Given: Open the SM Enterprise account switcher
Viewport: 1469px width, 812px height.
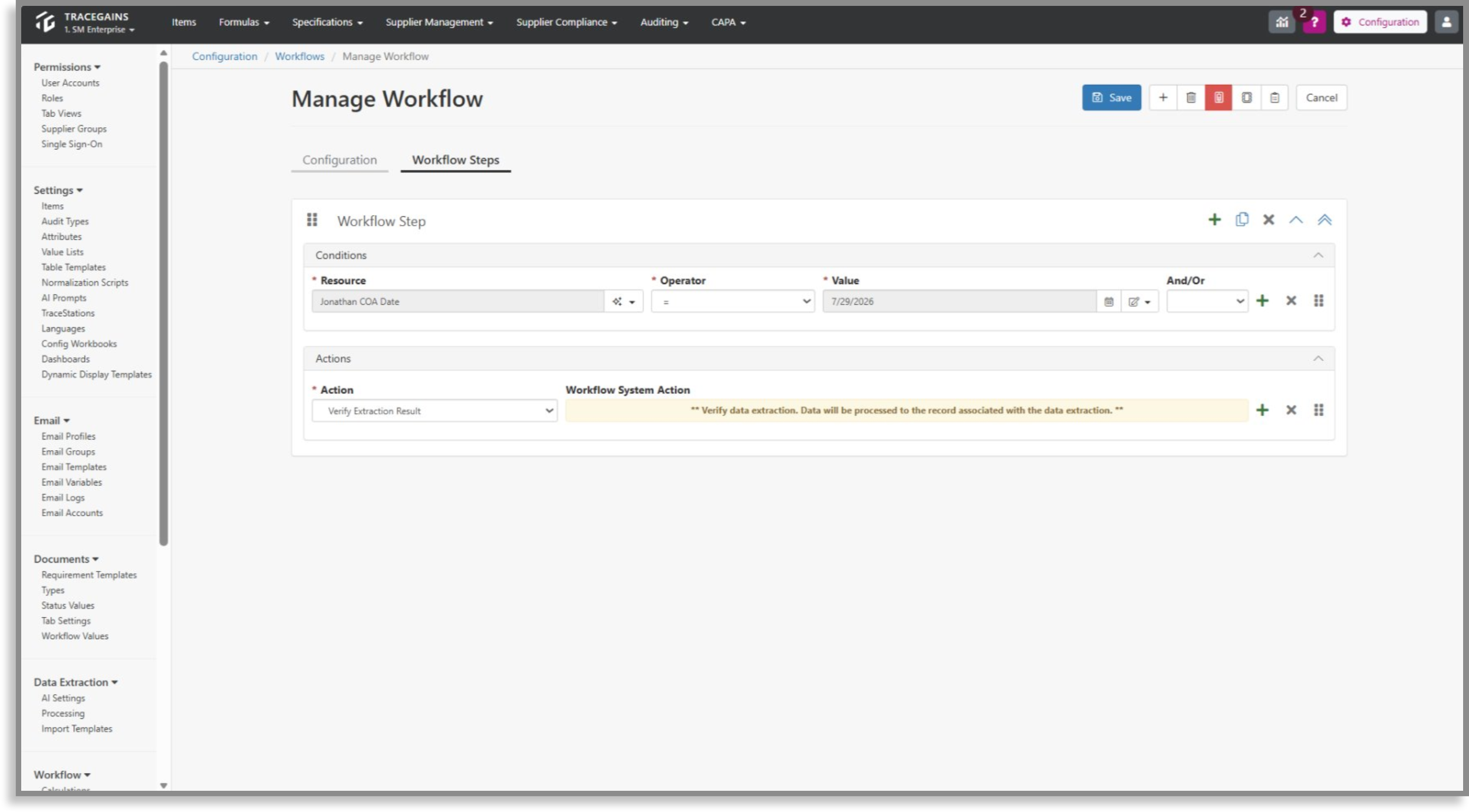Looking at the screenshot, I should click(99, 29).
